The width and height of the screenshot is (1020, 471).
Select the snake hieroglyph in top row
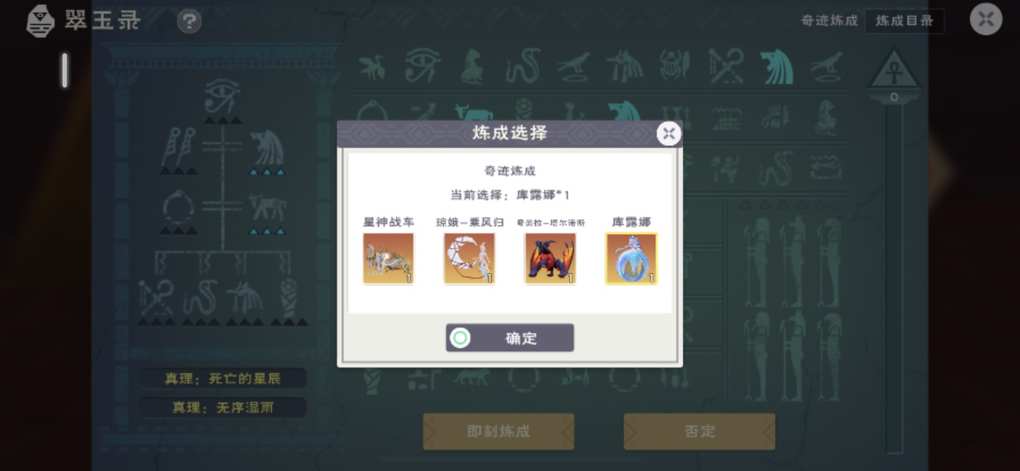click(524, 66)
